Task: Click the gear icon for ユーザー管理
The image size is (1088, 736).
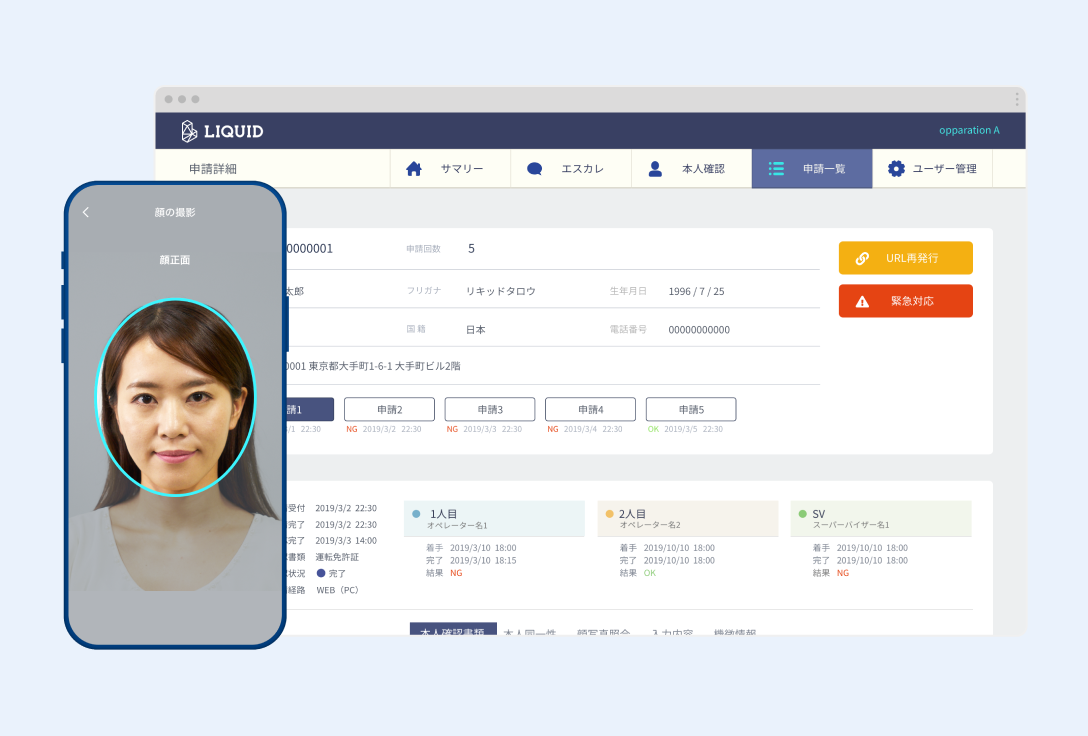Action: [x=896, y=169]
